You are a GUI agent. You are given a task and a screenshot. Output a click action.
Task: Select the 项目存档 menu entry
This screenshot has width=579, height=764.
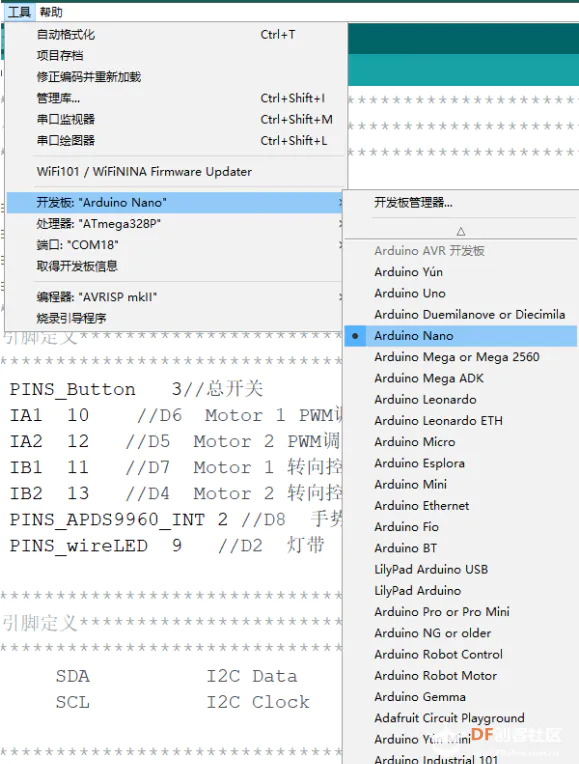pos(176,56)
